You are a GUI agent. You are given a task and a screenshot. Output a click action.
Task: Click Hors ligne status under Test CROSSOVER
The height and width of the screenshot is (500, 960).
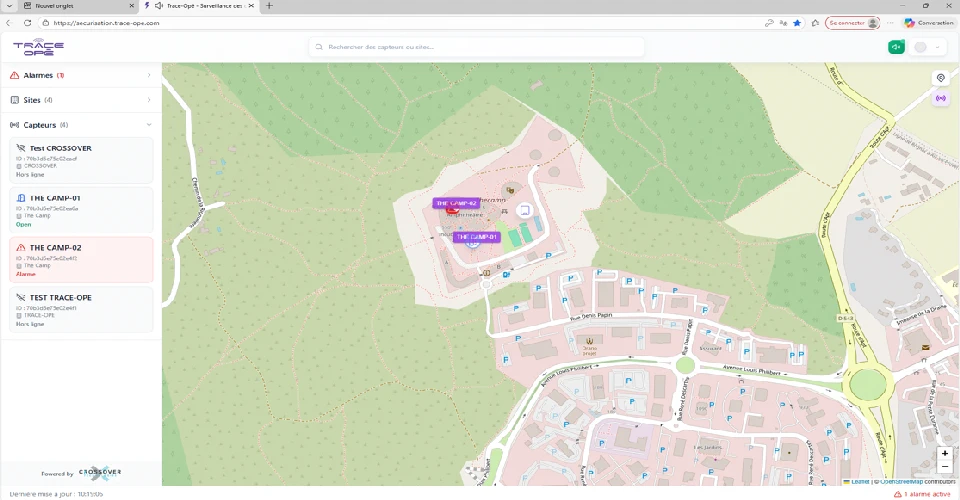point(30,174)
